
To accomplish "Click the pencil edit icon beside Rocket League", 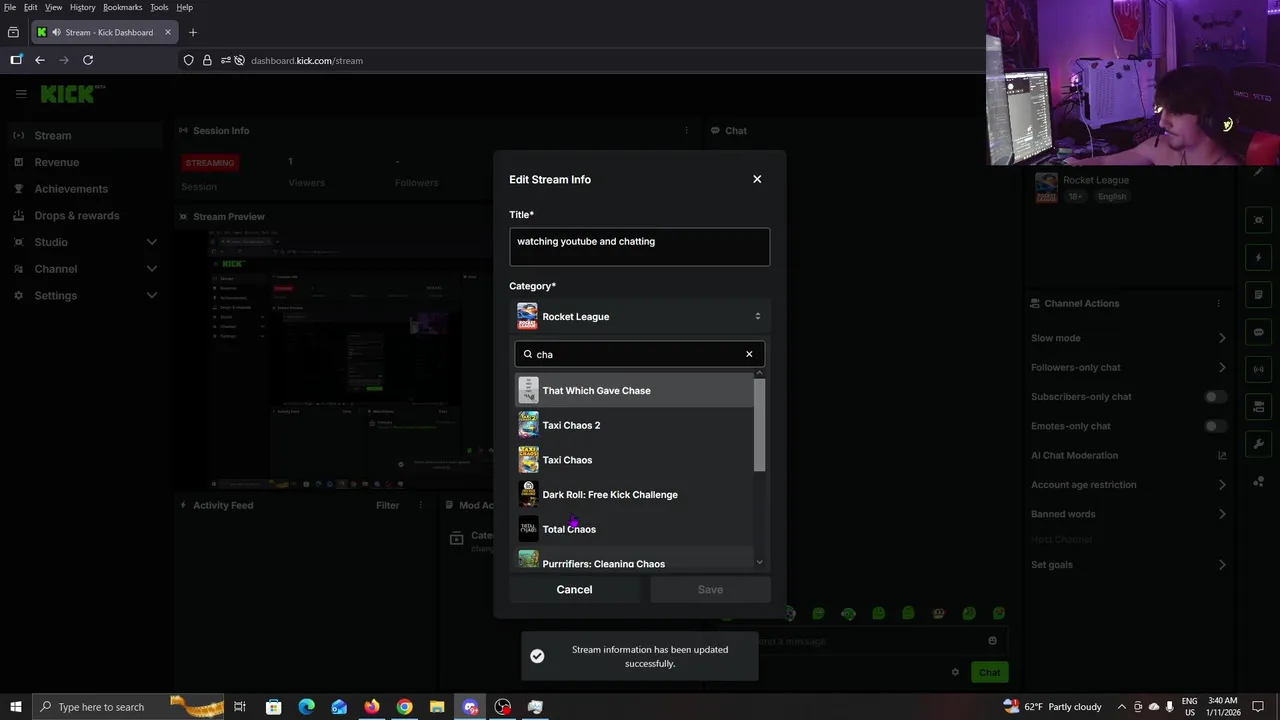I will 1259,172.
